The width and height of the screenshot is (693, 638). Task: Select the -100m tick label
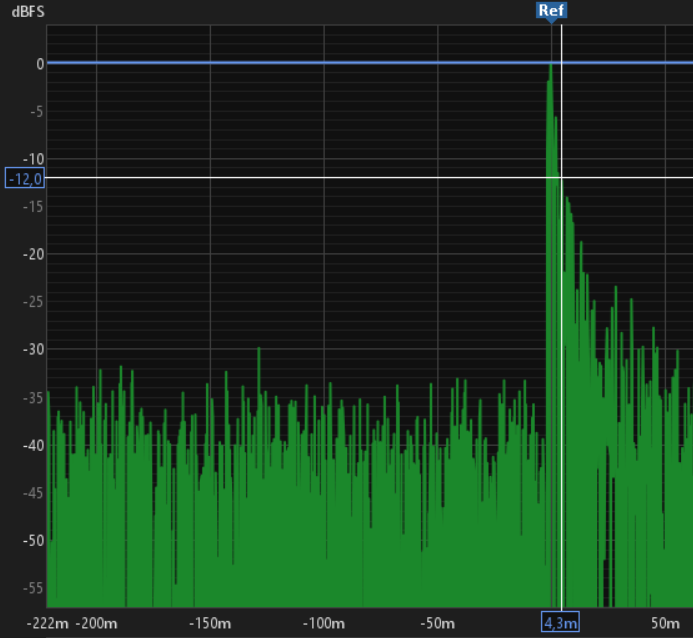[323, 624]
